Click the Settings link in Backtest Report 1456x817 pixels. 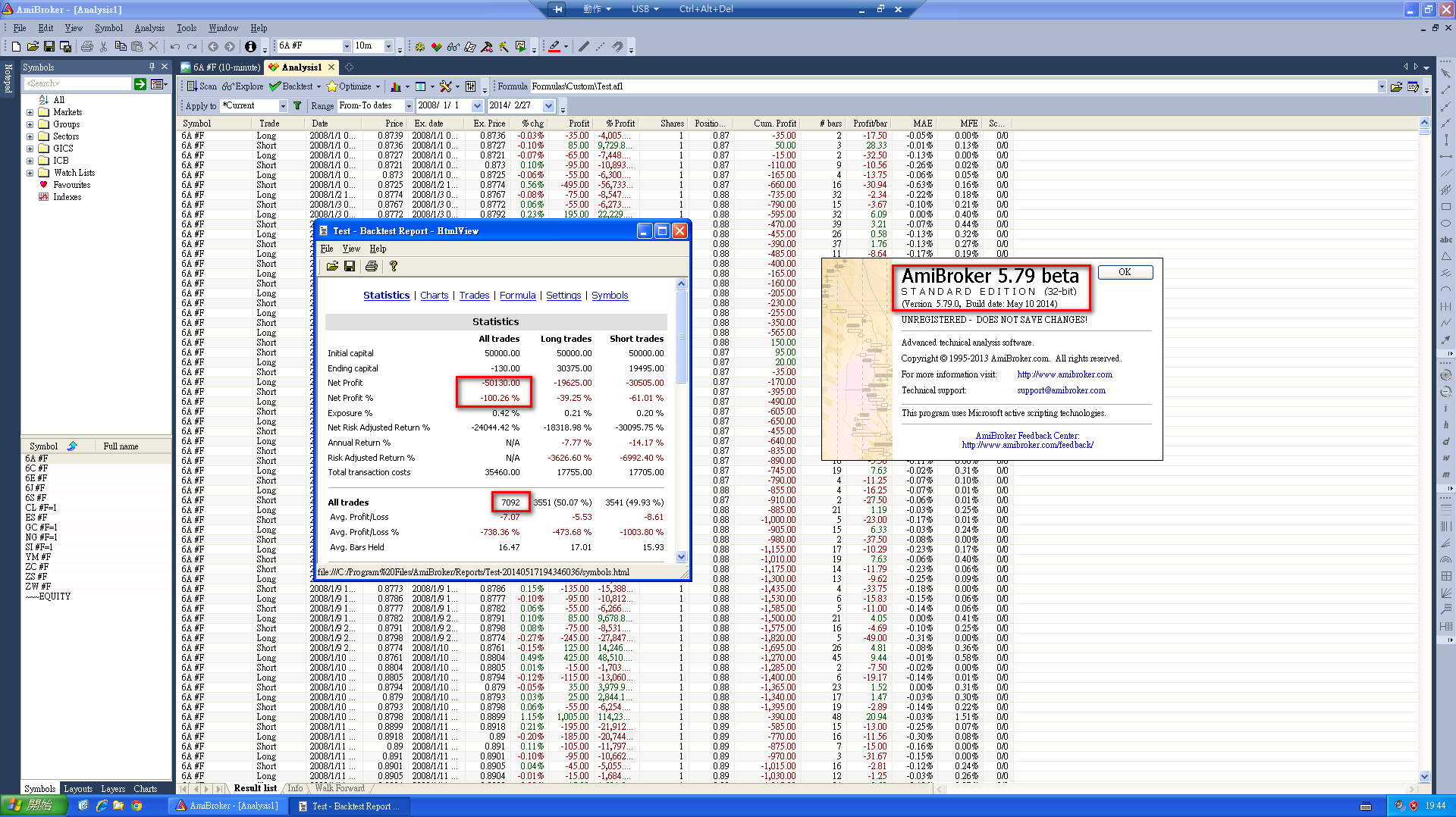click(563, 296)
